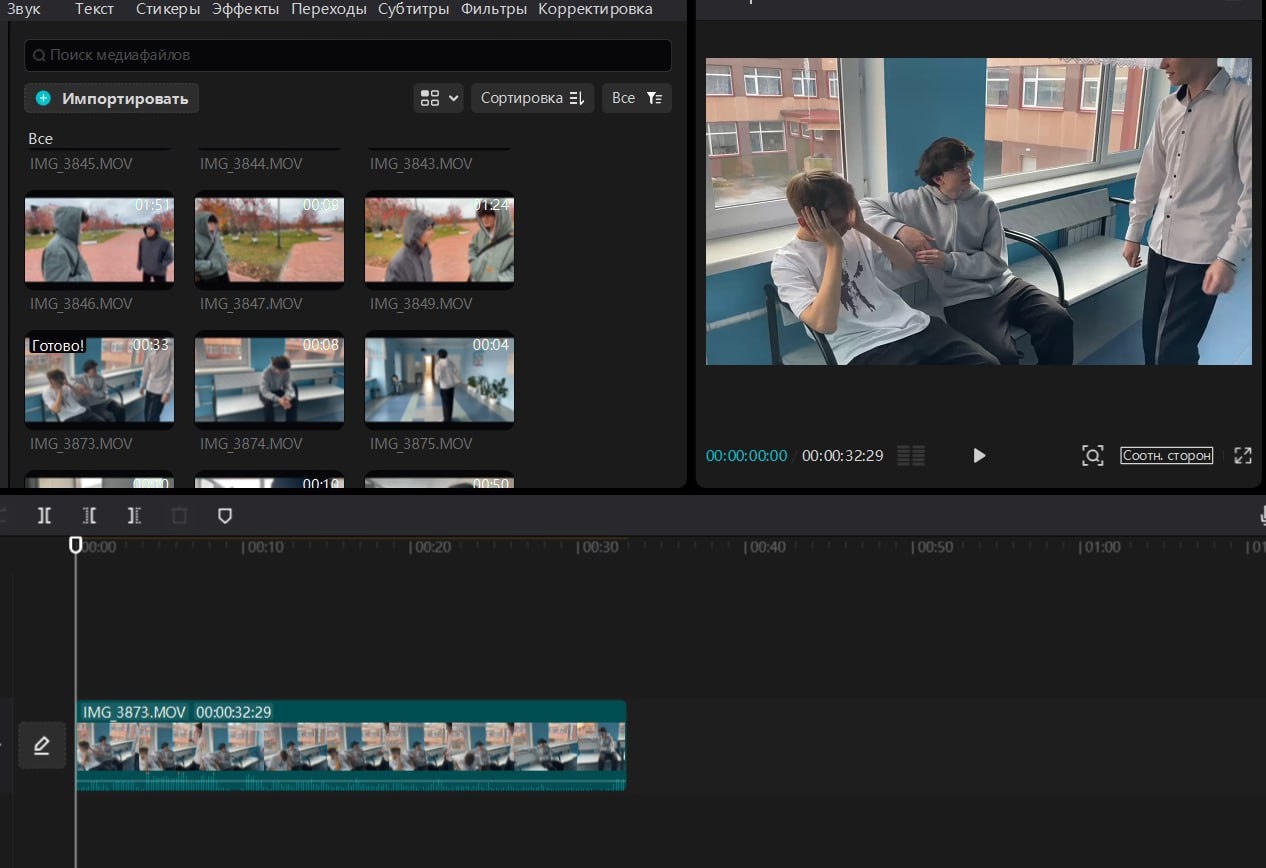
Task: Select the split clip tool
Action: [44, 516]
